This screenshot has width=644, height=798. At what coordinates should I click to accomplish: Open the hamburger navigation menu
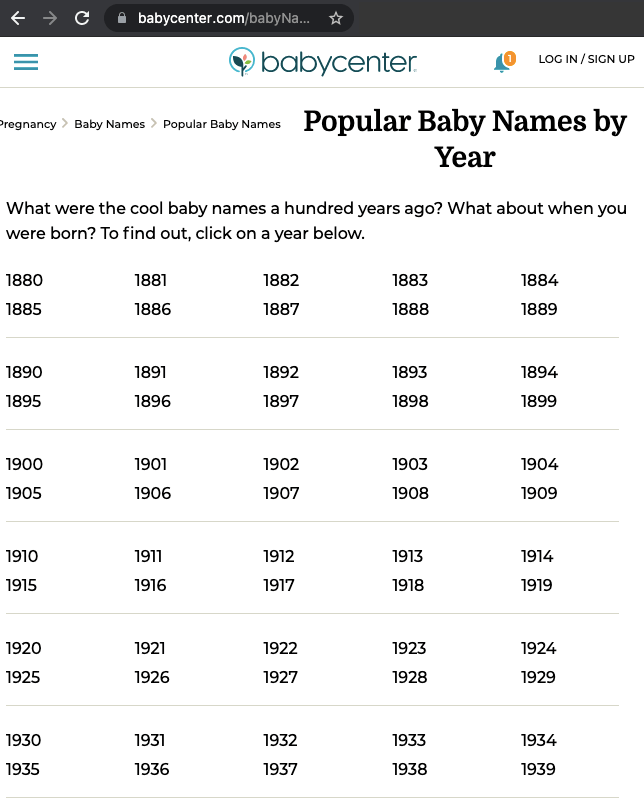point(26,62)
